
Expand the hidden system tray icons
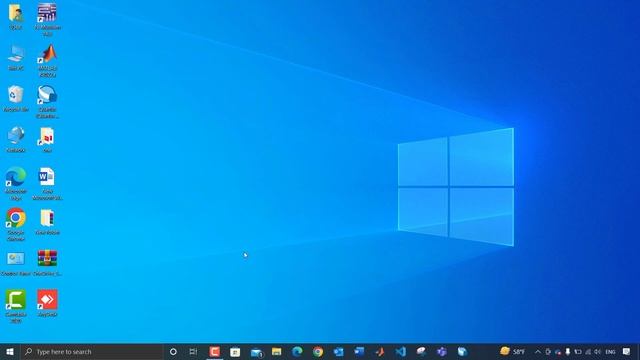[x=538, y=351]
